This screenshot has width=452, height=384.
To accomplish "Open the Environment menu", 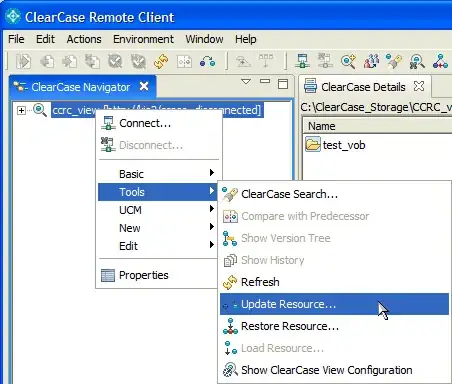I will coord(143,39).
